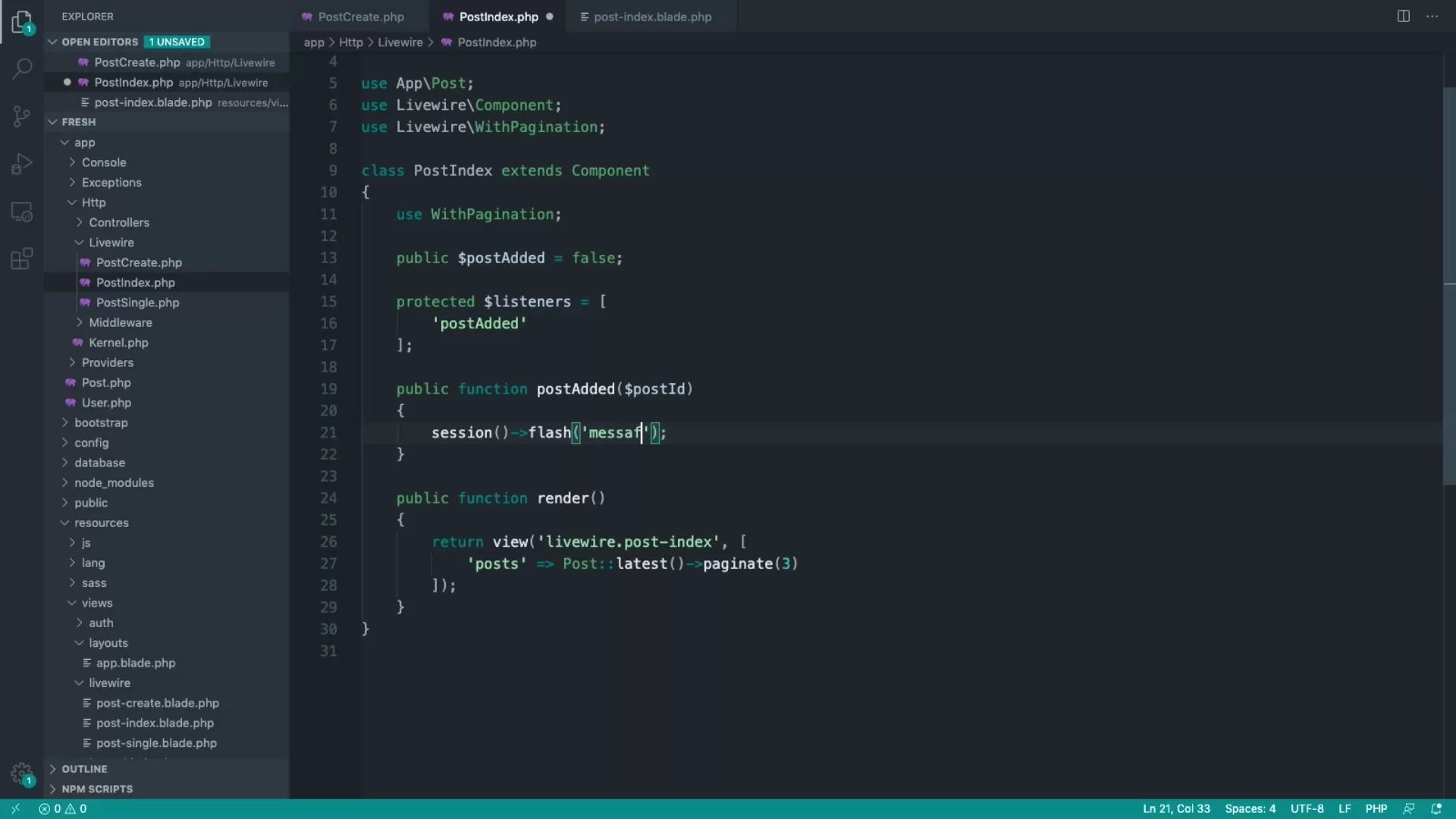Select PostSingle.php in the file tree
The image size is (1456, 819).
tap(137, 302)
